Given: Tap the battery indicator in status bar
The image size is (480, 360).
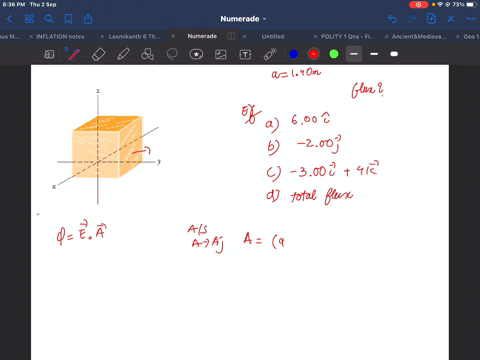Looking at the screenshot, I should click(x=471, y=5).
